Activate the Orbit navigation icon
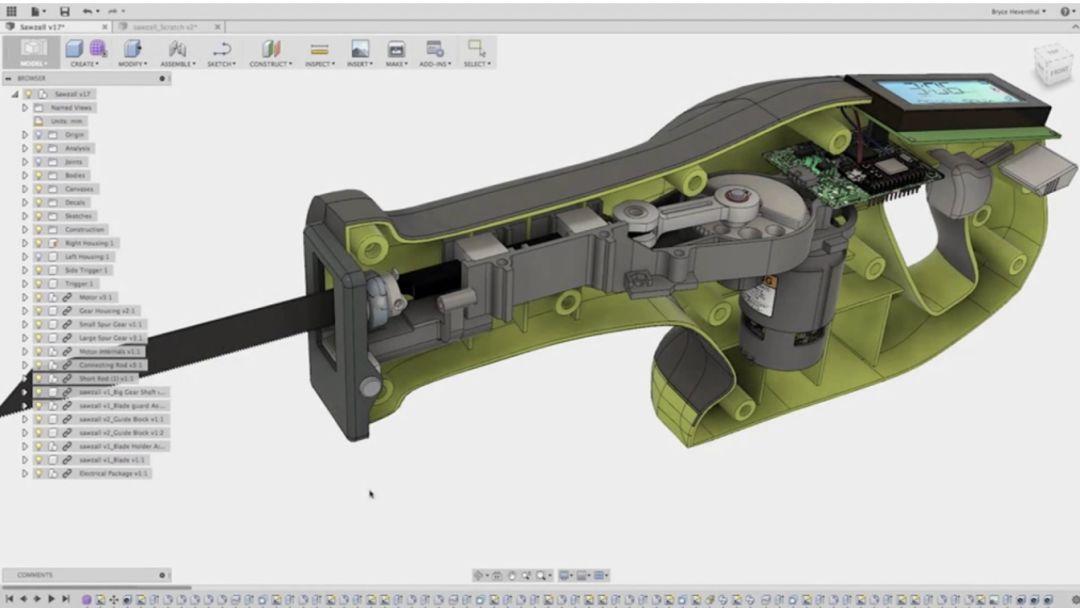Screen dimensions: 1080x608 (479, 576)
